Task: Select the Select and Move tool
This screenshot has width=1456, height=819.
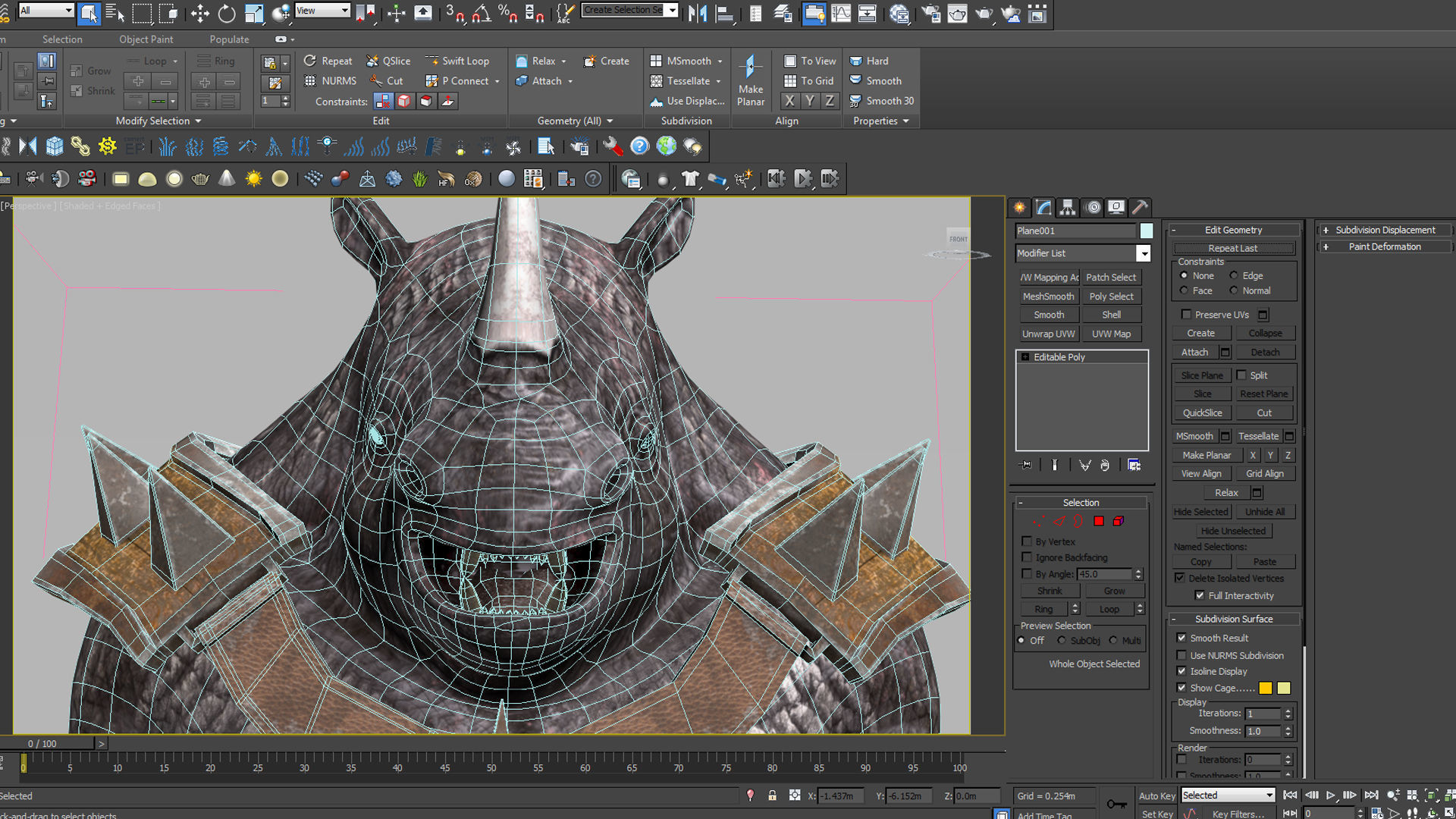Action: click(199, 13)
